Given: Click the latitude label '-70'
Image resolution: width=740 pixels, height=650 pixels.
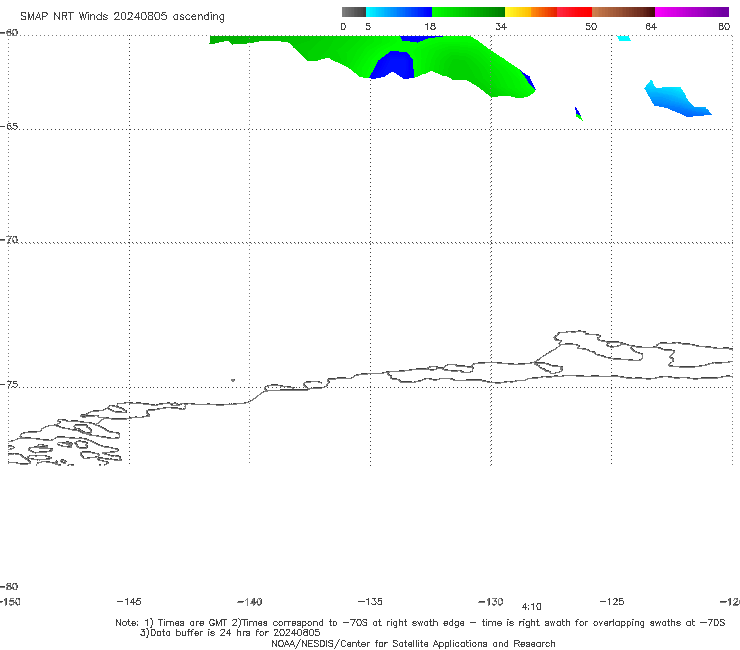Looking at the screenshot, I should [x=9, y=239].
